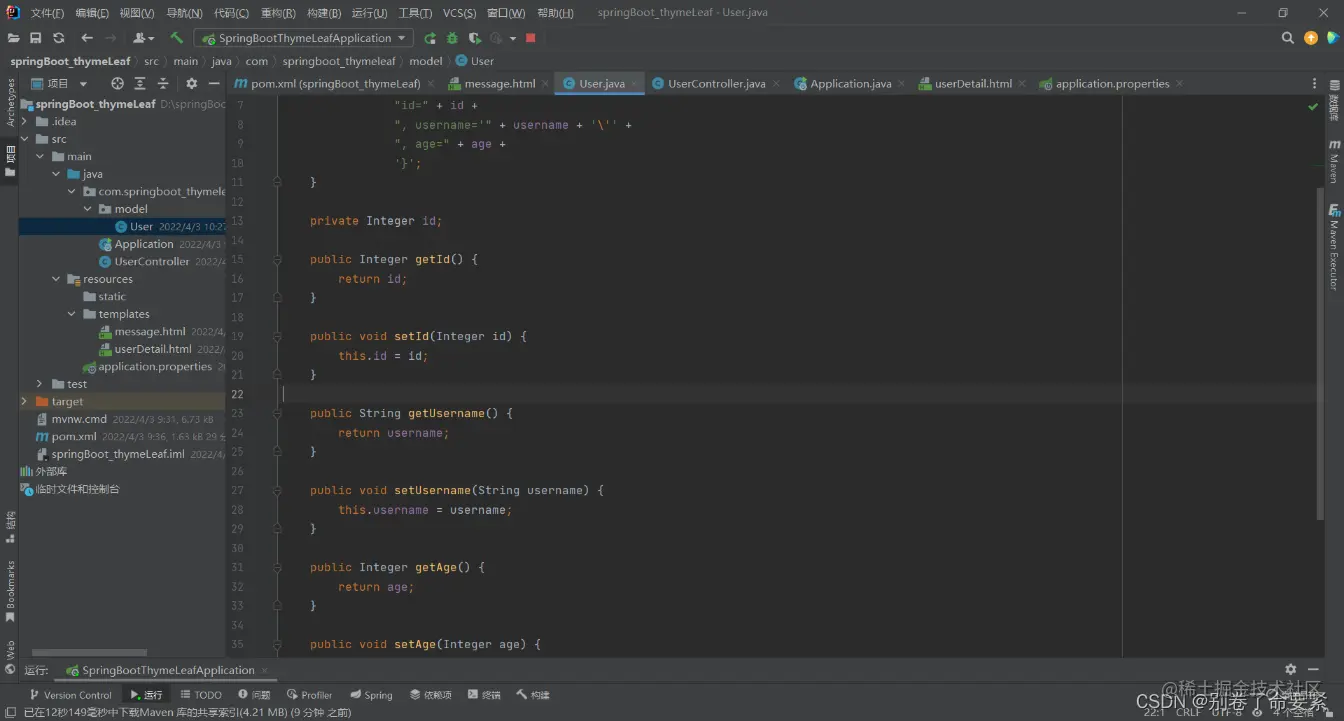This screenshot has height=721, width=1344.
Task: Open Project panel settings gear
Action: [x=192, y=84]
